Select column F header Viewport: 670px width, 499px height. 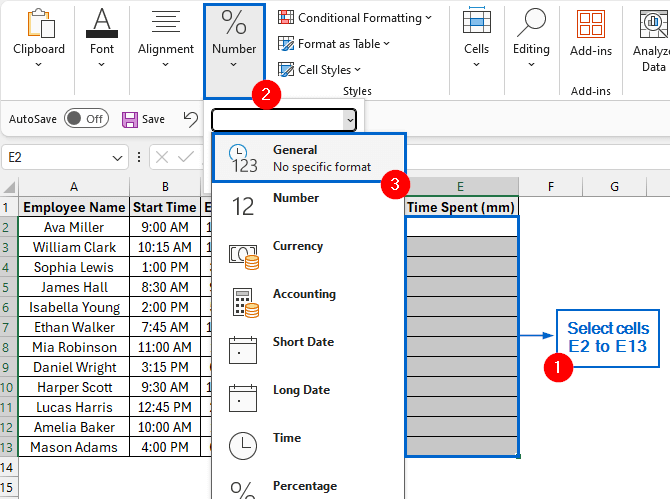[x=551, y=187]
